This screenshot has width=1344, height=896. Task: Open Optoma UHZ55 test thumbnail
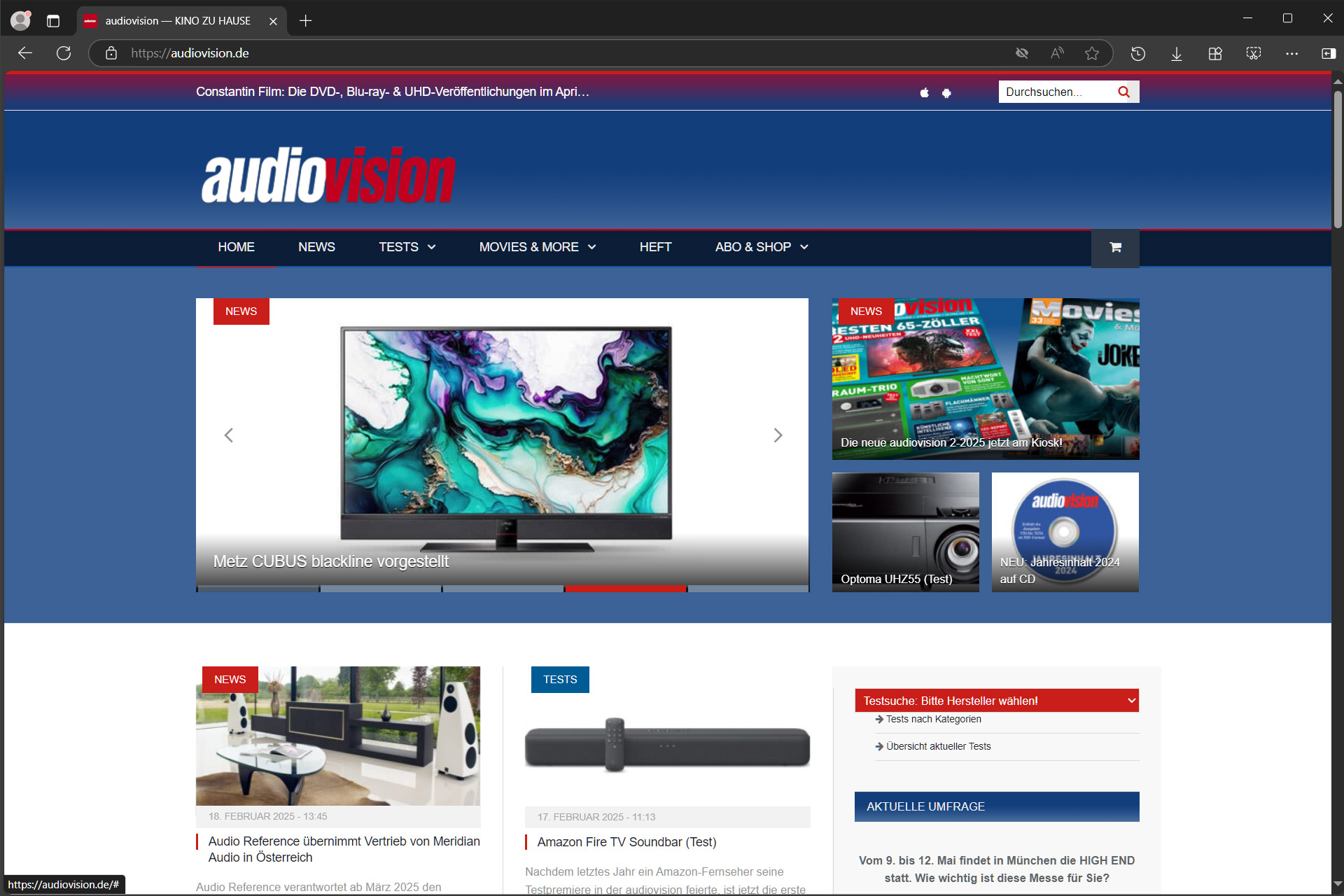tap(905, 532)
